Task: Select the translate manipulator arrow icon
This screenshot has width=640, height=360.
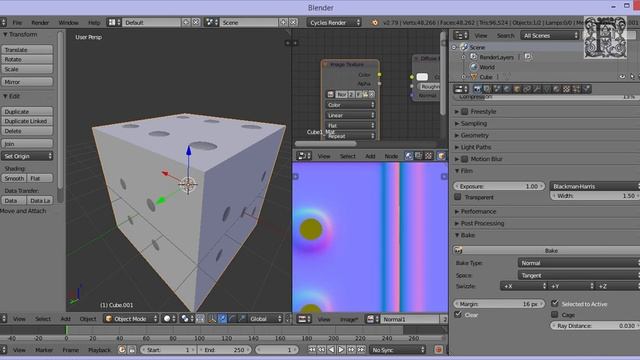Action: coord(222,319)
